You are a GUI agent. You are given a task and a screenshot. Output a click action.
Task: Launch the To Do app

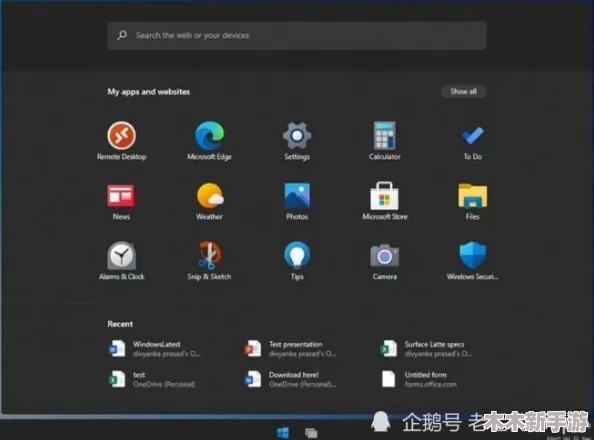click(472, 141)
